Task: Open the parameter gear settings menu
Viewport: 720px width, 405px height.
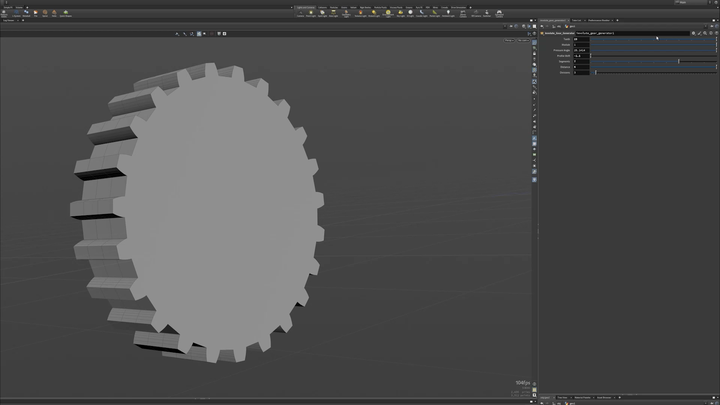Action: 693,33
